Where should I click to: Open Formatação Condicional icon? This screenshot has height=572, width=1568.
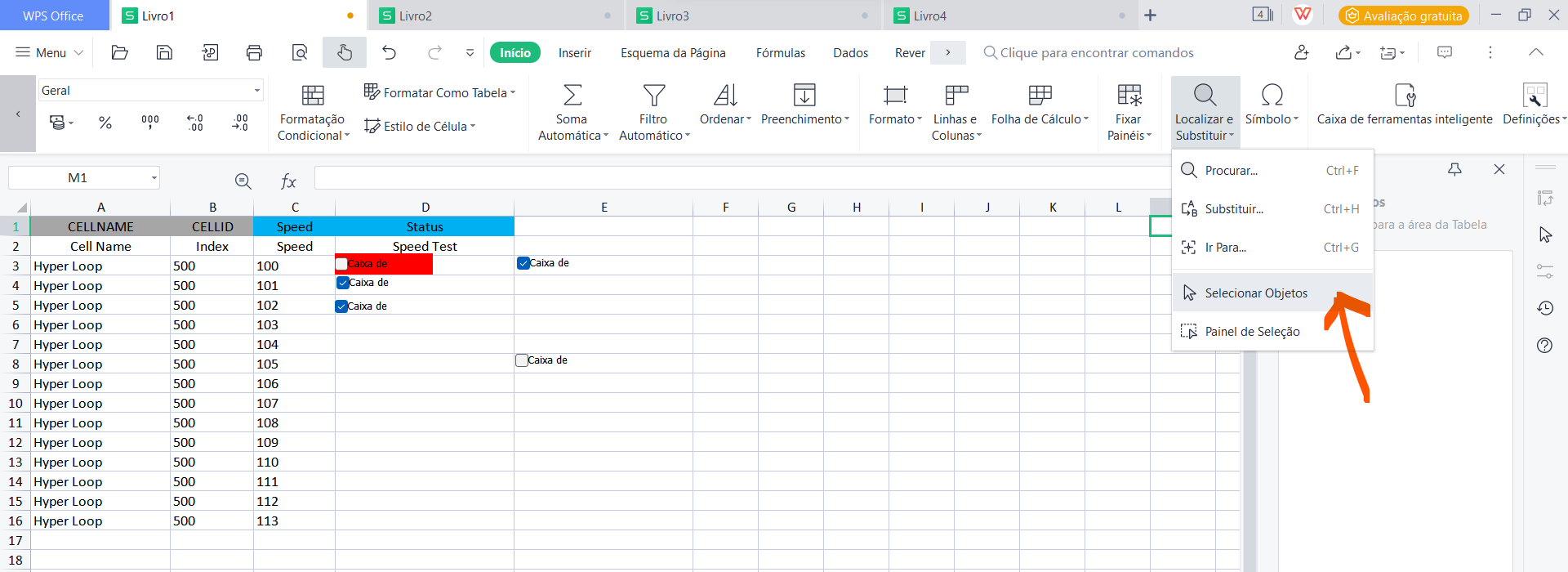[x=313, y=96]
